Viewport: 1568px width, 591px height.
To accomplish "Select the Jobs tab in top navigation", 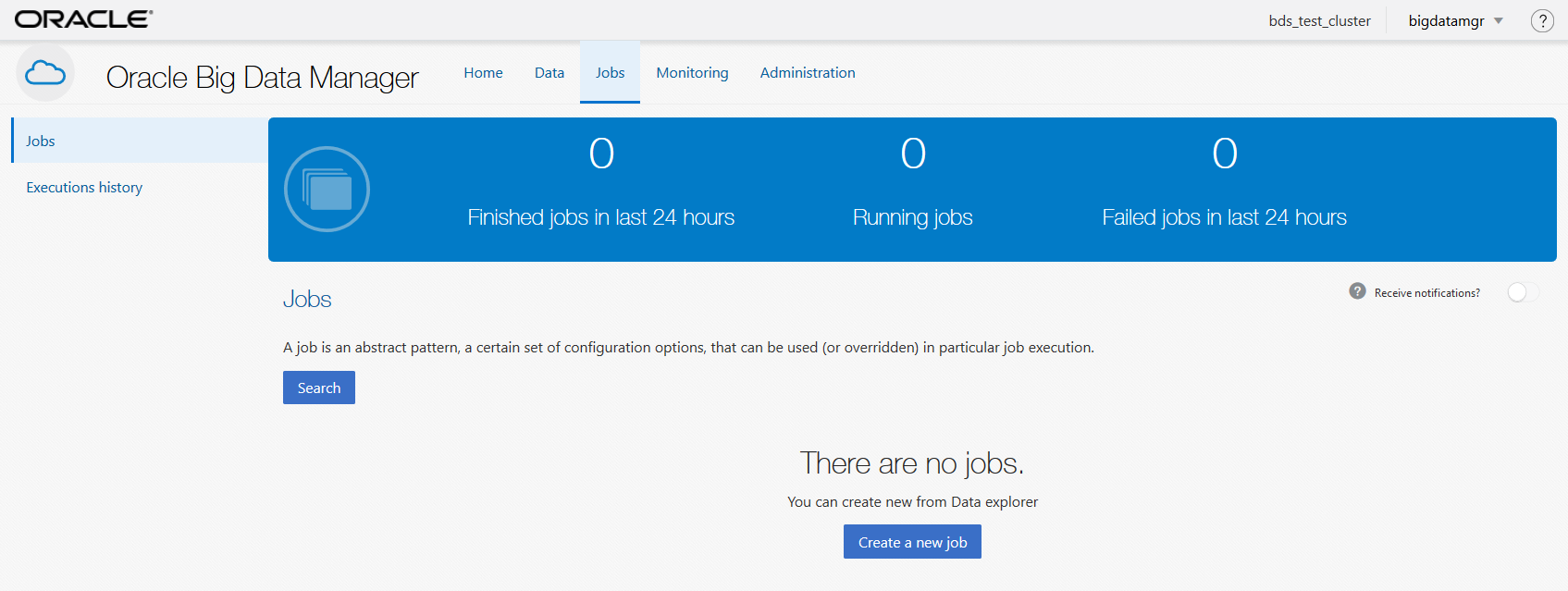I will tap(610, 72).
